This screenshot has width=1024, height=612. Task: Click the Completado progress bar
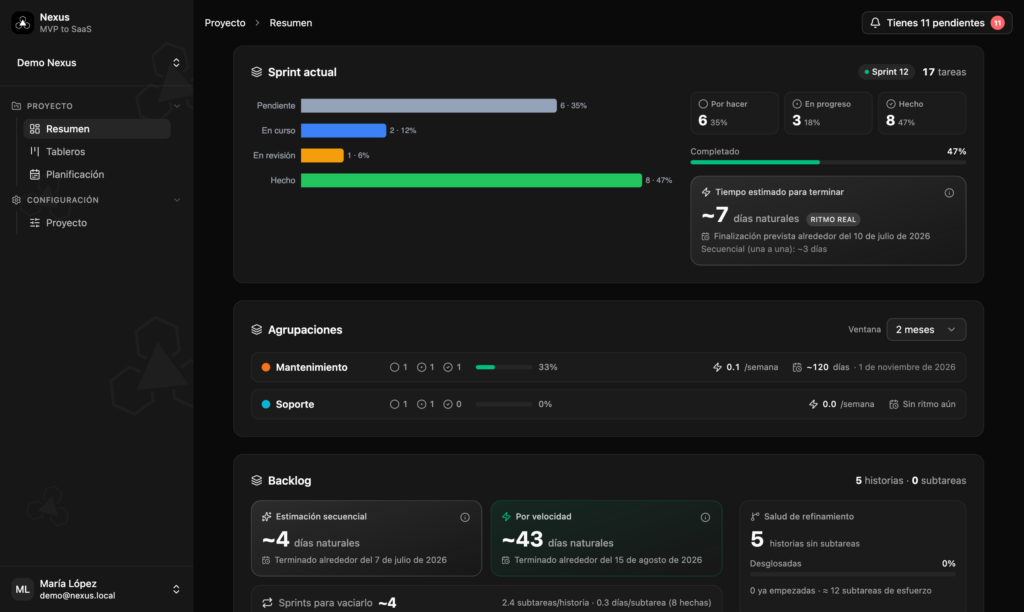(x=828, y=162)
